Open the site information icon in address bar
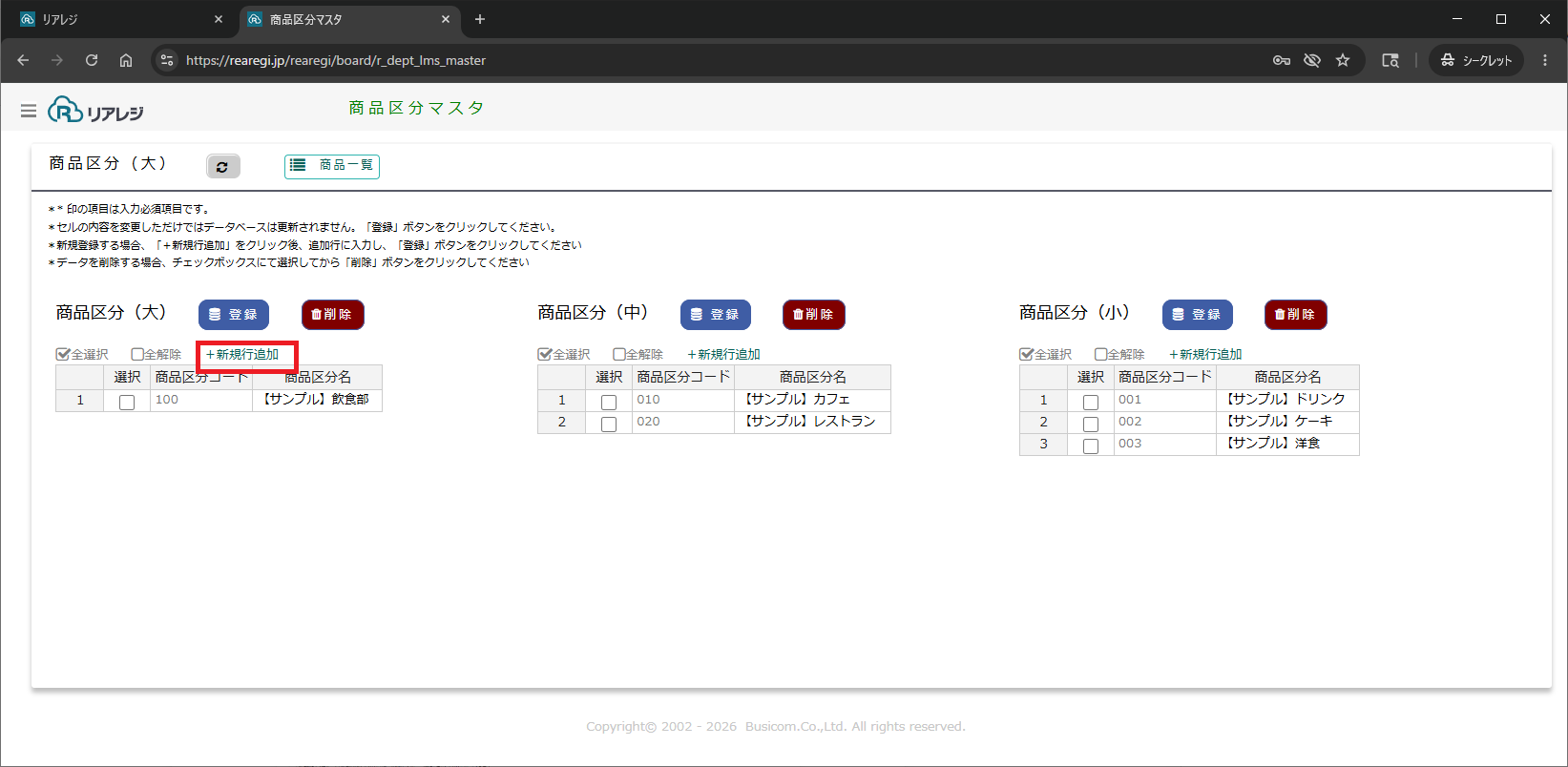Screen dimensions: 1568x767 click(x=167, y=60)
